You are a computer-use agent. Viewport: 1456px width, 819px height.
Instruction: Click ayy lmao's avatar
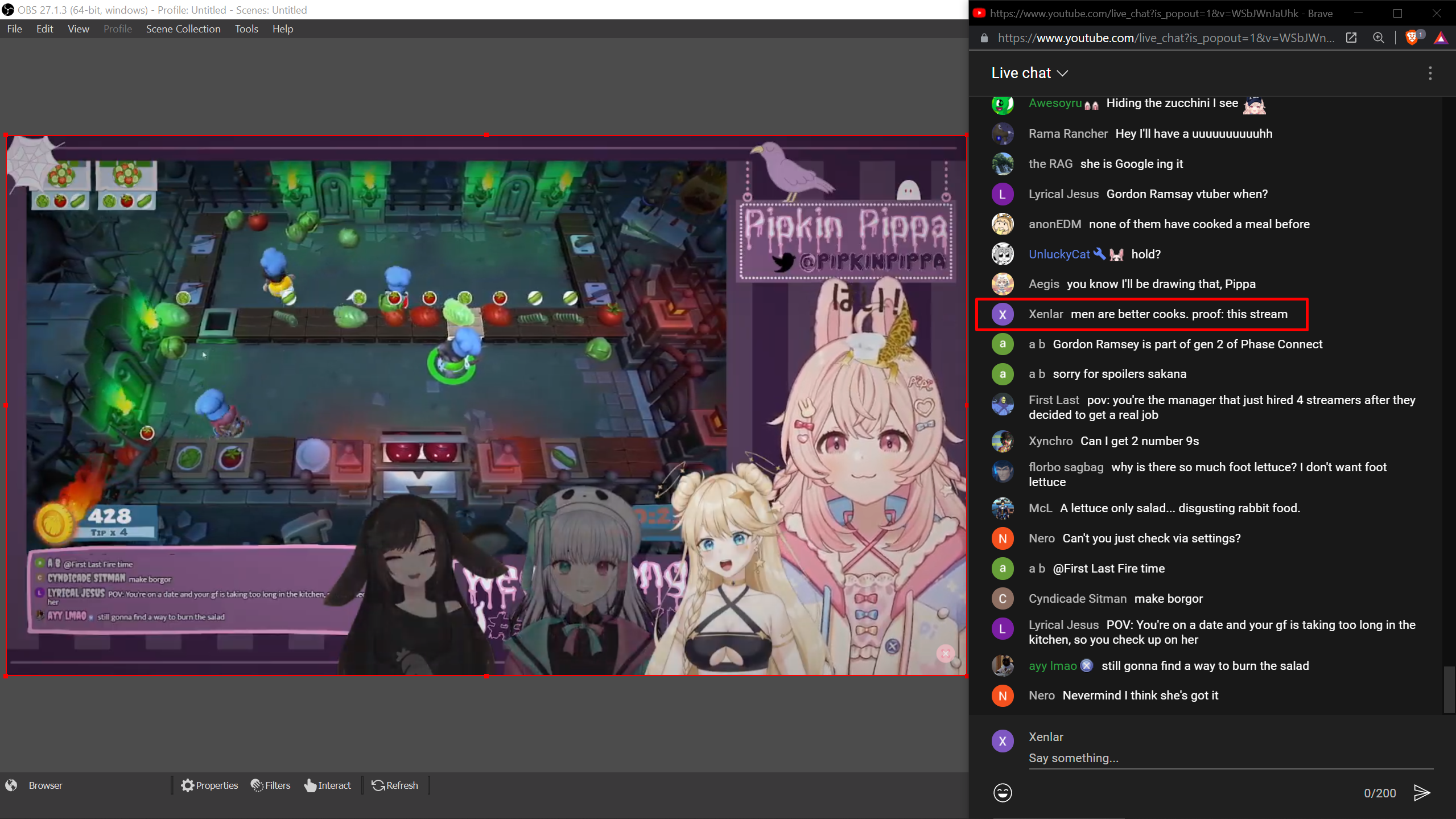point(1003,665)
